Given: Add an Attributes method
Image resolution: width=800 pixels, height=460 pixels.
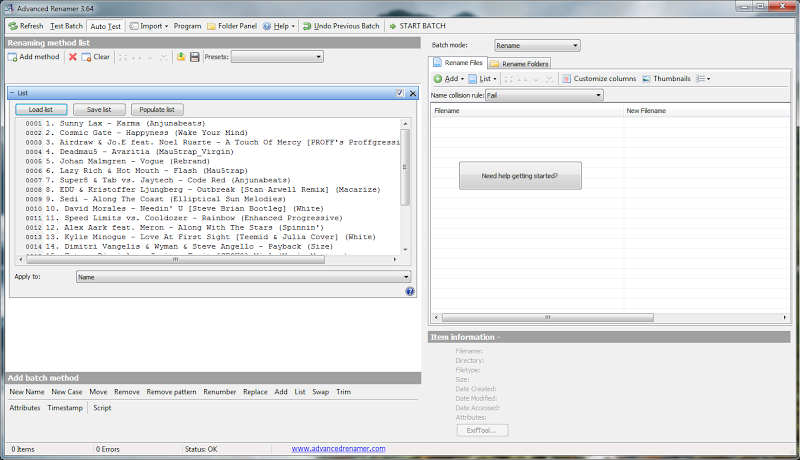Looking at the screenshot, I should pos(25,407).
